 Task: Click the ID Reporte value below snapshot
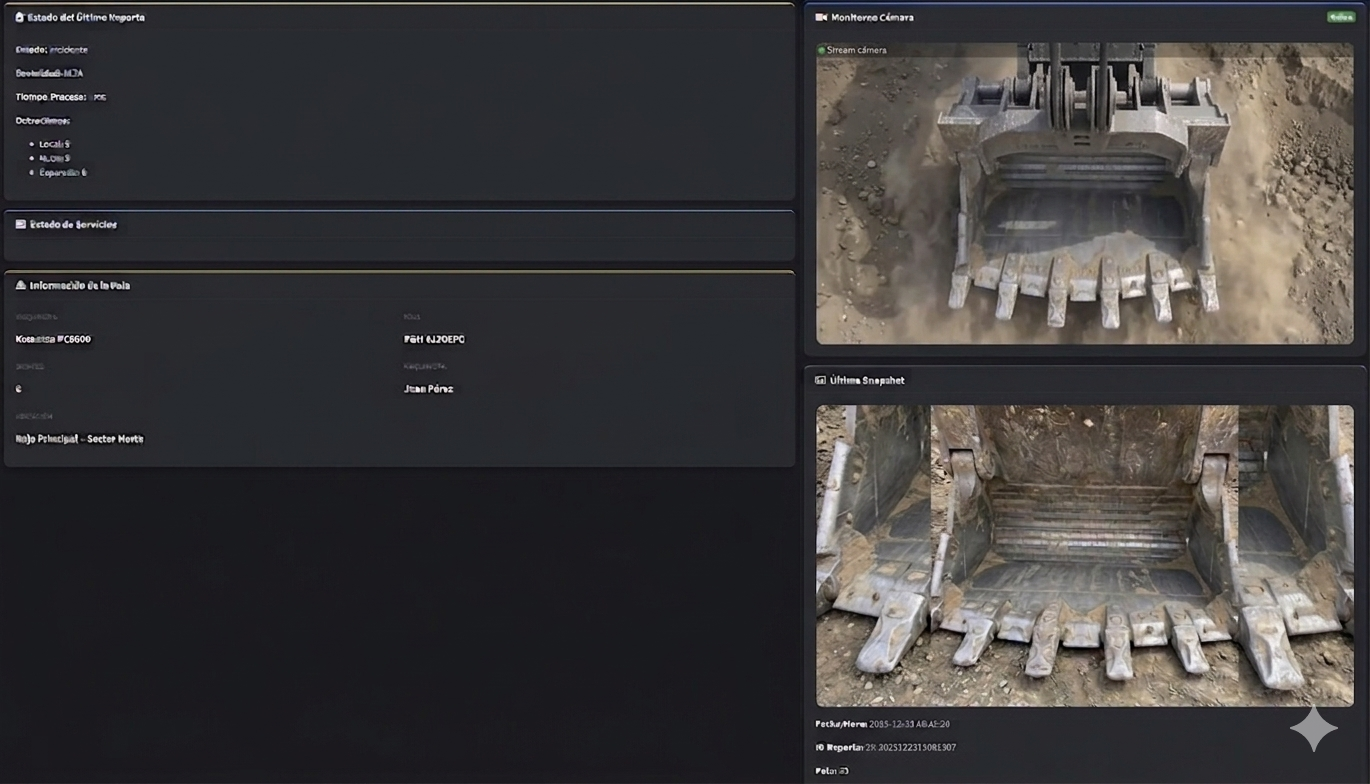912,747
